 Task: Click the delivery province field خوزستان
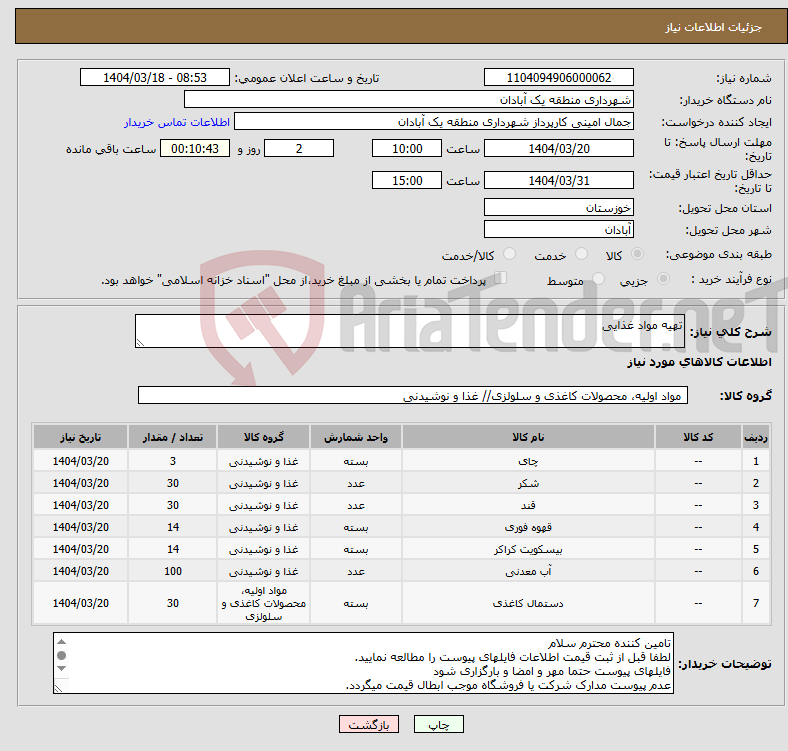(x=558, y=207)
